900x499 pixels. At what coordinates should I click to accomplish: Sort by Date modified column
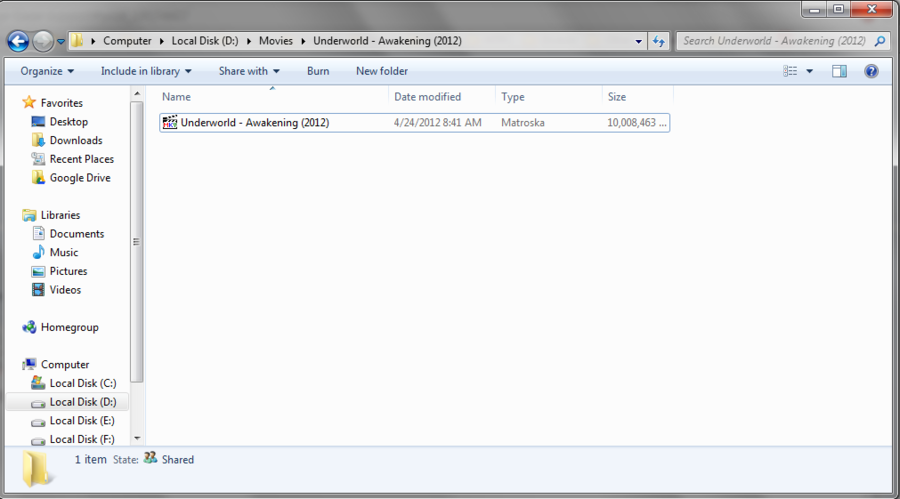click(441, 96)
